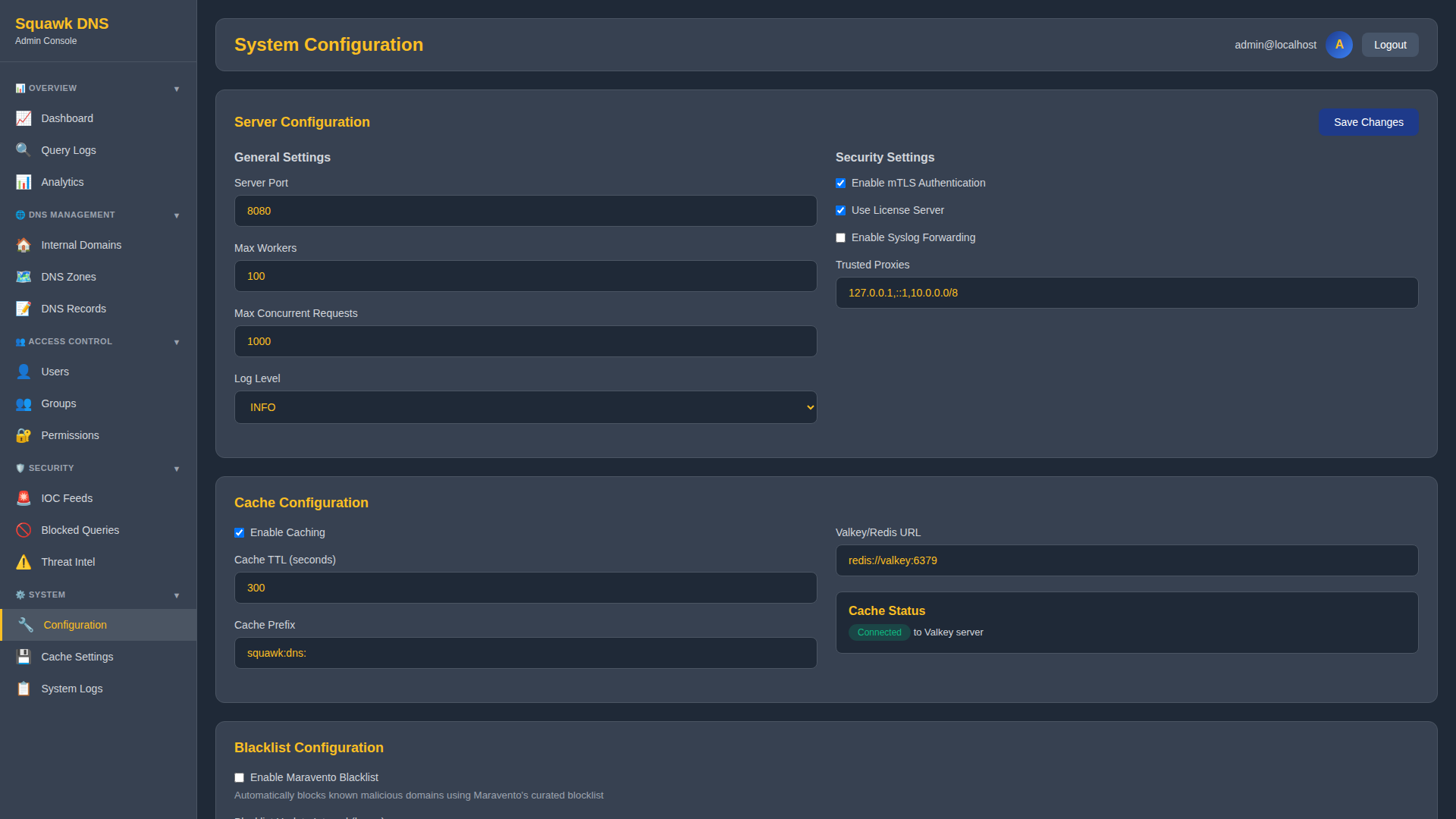Click the Cache TTL seconds field
The height and width of the screenshot is (819, 1456).
coord(526,588)
